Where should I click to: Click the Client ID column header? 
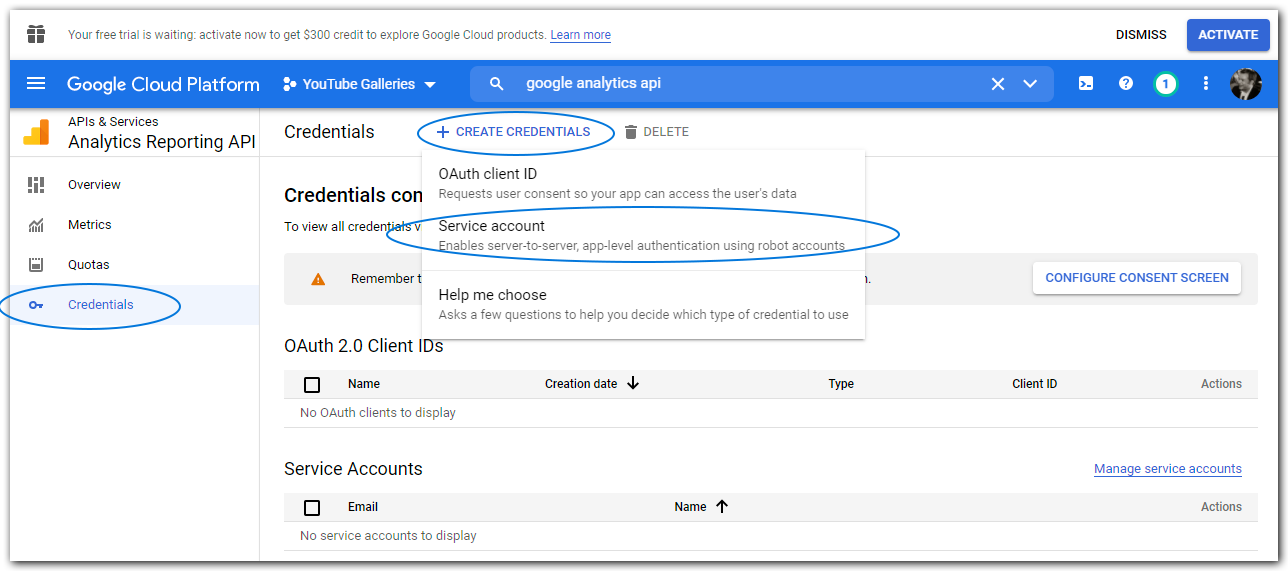click(x=1034, y=384)
